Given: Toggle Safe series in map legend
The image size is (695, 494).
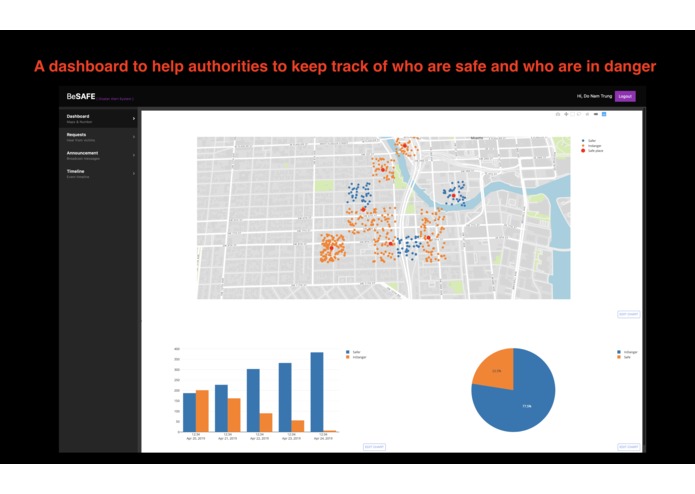Looking at the screenshot, I should tap(589, 140).
